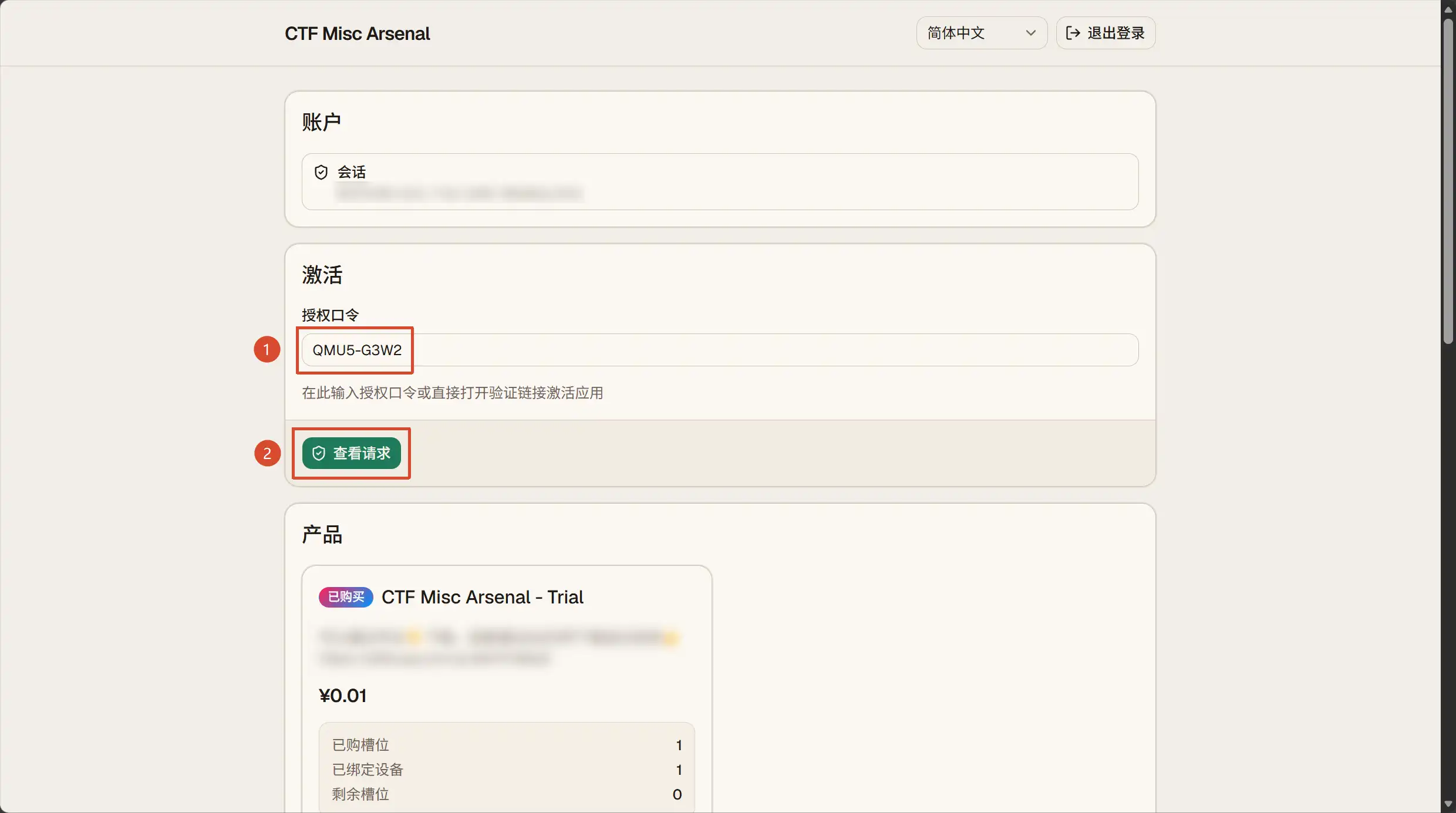The image size is (1456, 813).
Task: Click the ¥0.01 price
Action: click(343, 696)
